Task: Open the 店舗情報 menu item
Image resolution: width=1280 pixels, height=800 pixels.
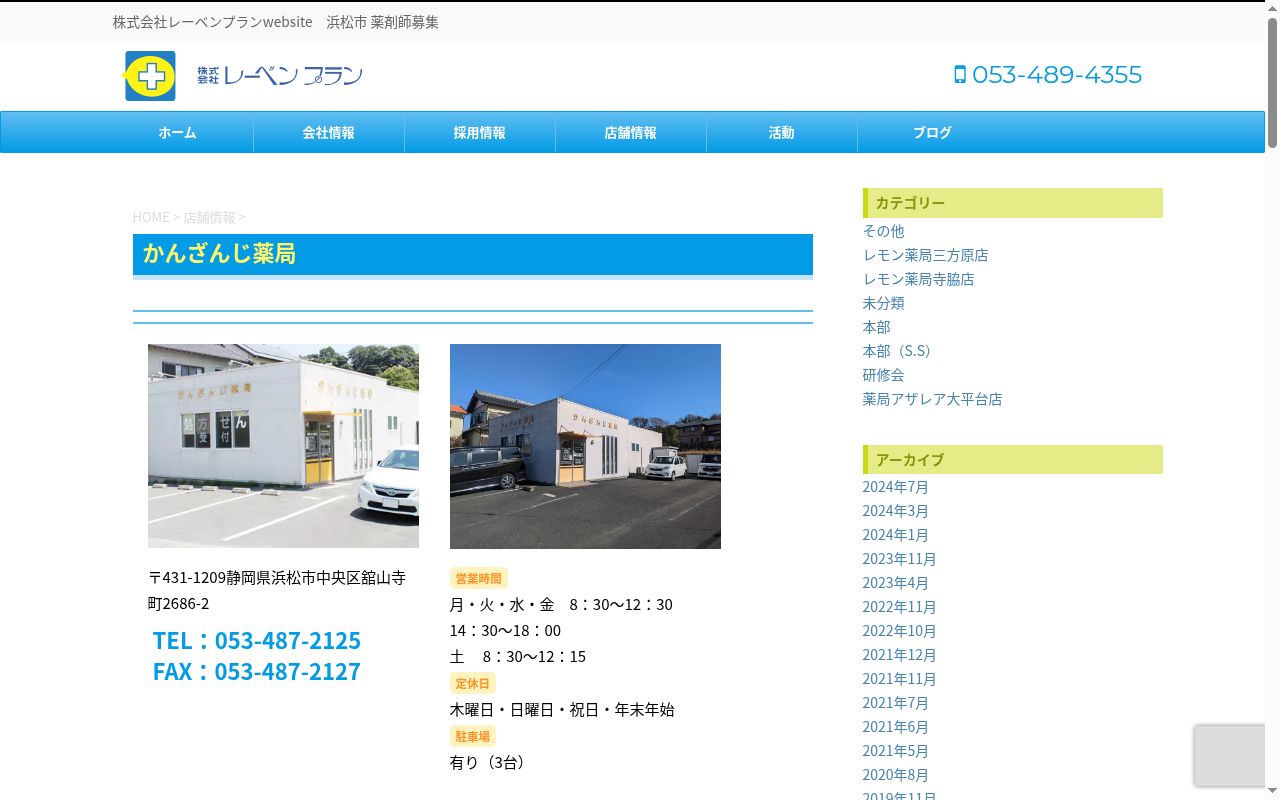Action: (631, 132)
